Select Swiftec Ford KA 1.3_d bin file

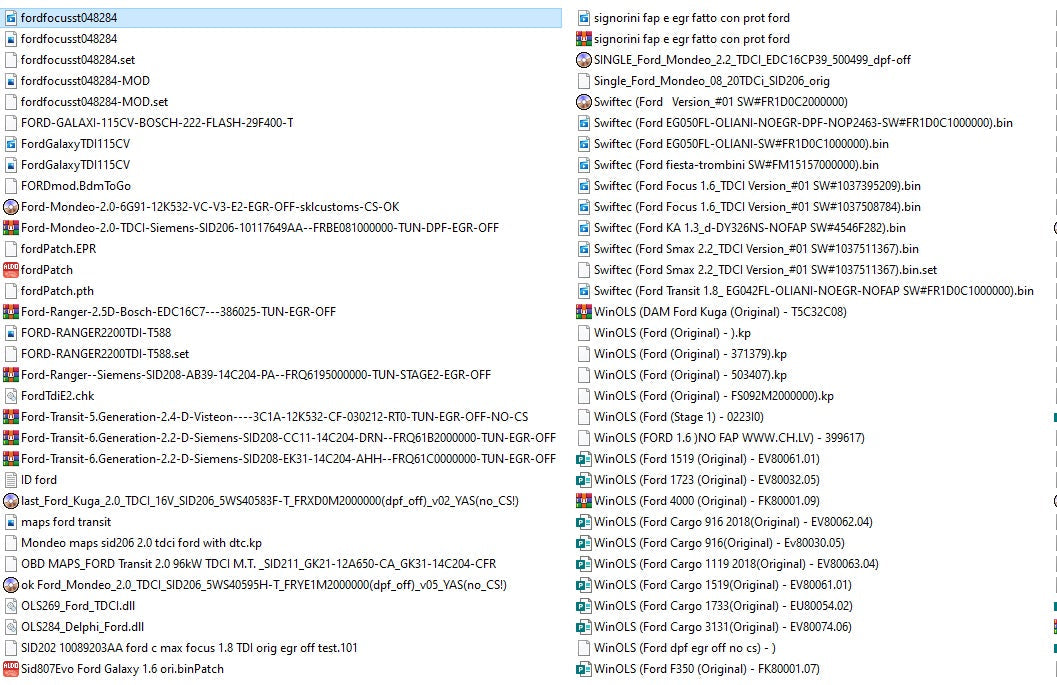pyautogui.click(x=749, y=228)
